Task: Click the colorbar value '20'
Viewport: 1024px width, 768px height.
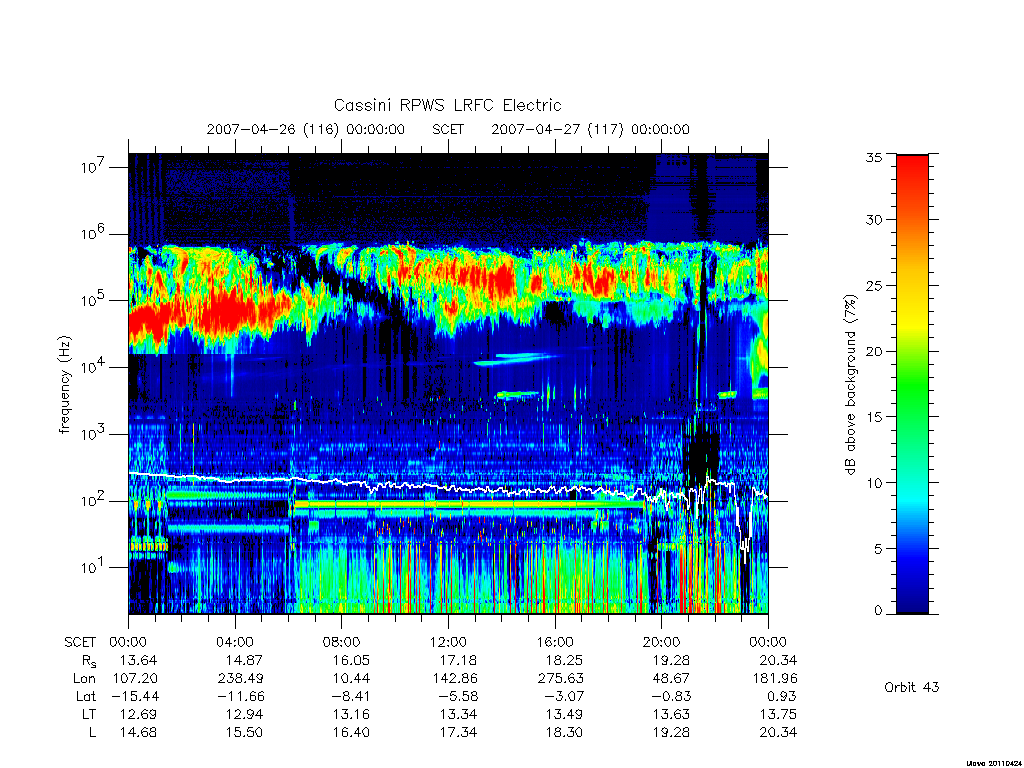Action: [x=874, y=351]
